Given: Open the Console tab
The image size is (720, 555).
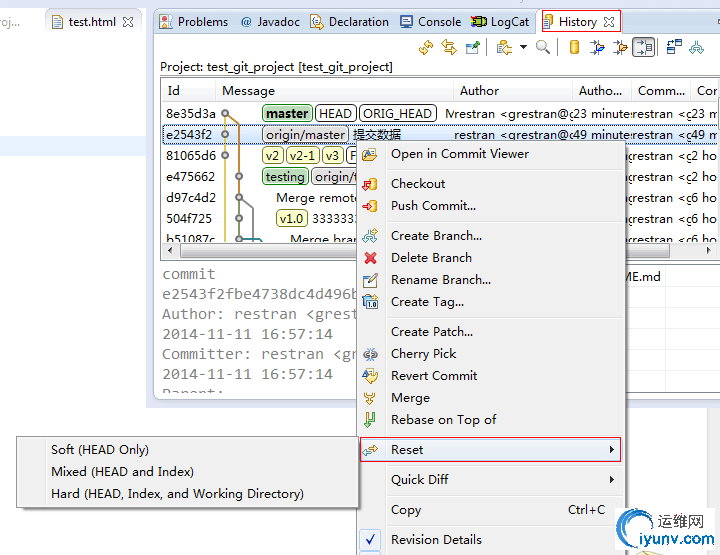Looking at the screenshot, I should coord(430,22).
